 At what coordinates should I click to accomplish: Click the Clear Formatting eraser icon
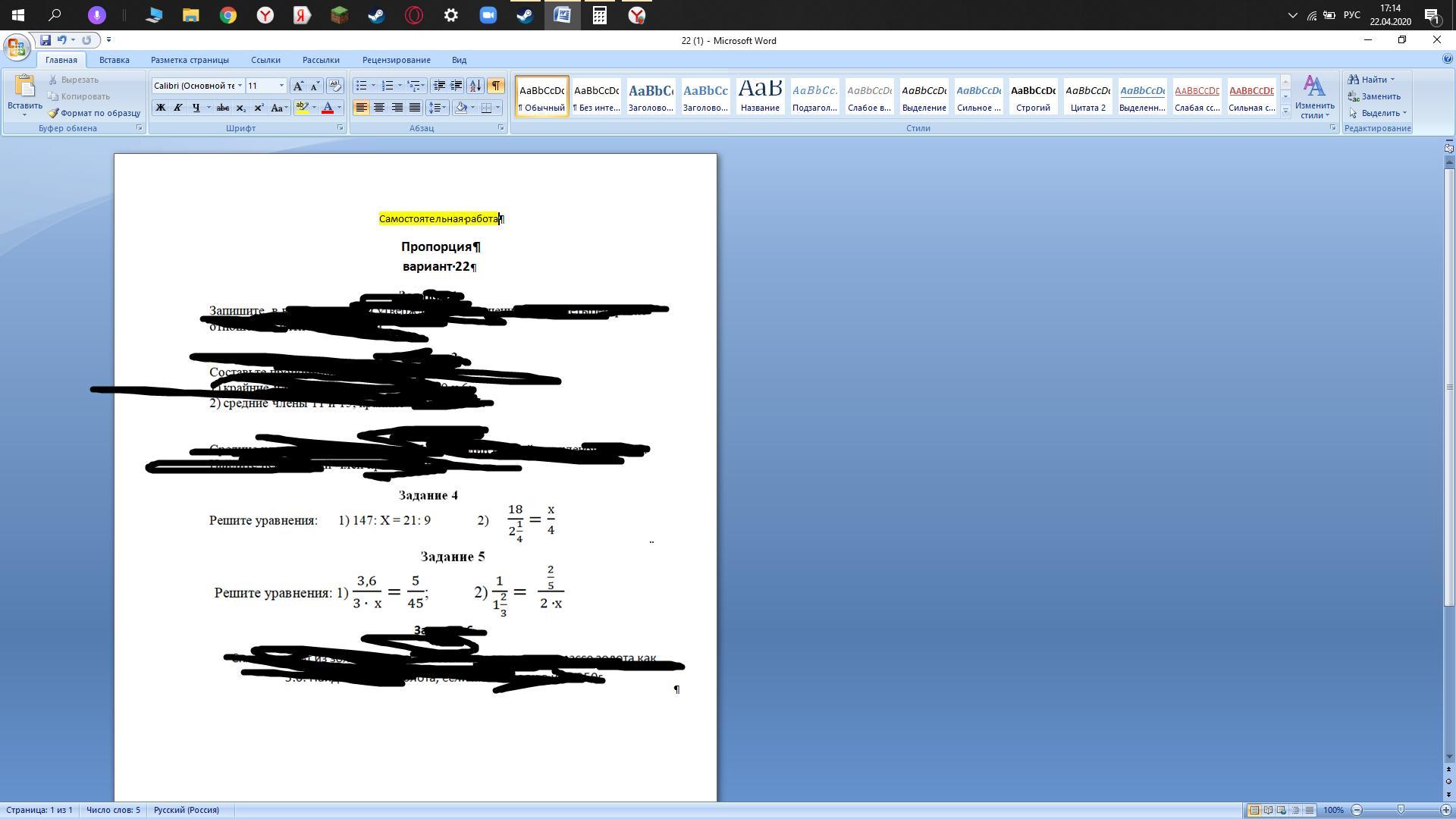click(x=335, y=86)
